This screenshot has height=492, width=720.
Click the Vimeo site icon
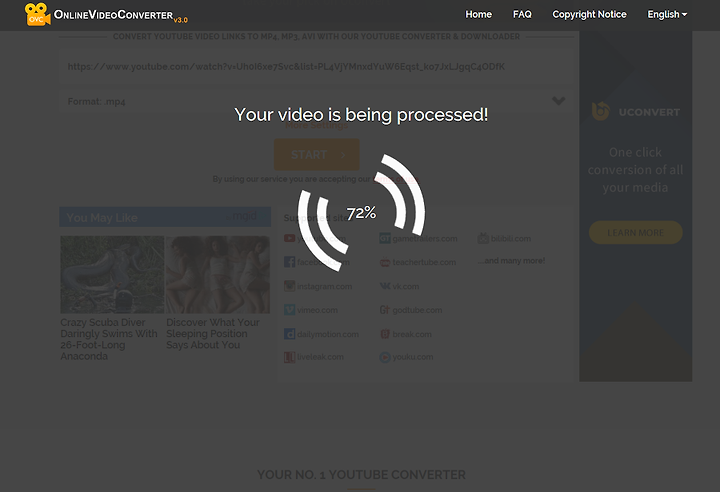pos(289,310)
